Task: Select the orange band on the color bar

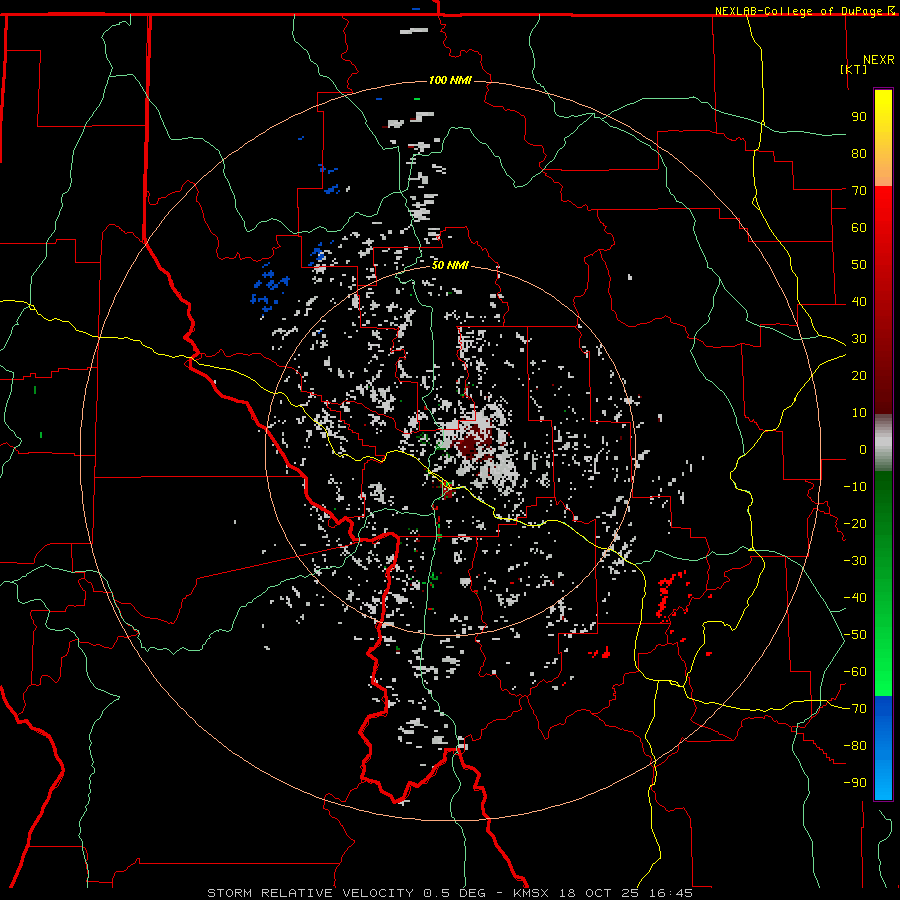Action: click(x=883, y=170)
